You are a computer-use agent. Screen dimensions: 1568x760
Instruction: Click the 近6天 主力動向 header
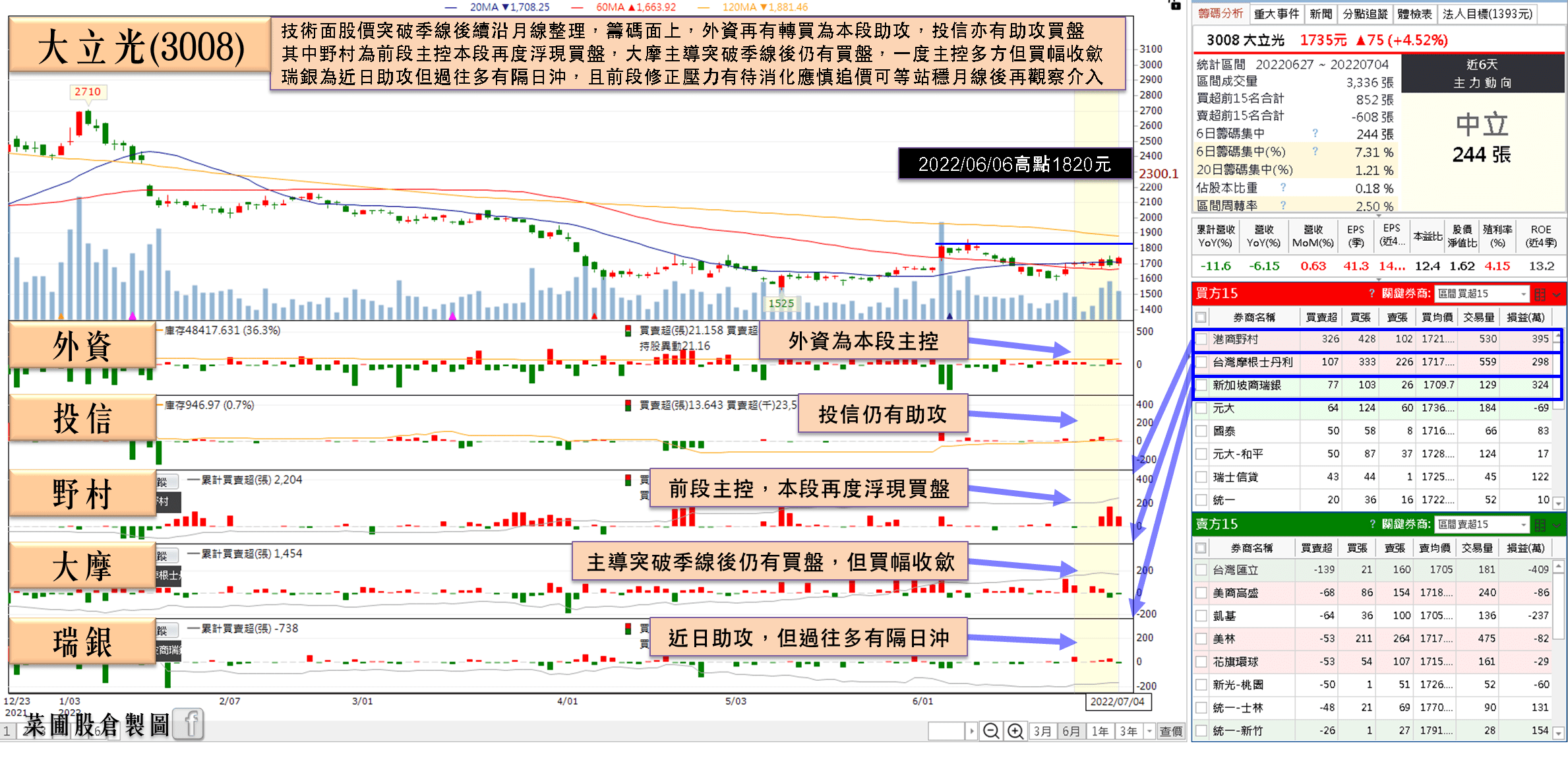(x=1482, y=73)
